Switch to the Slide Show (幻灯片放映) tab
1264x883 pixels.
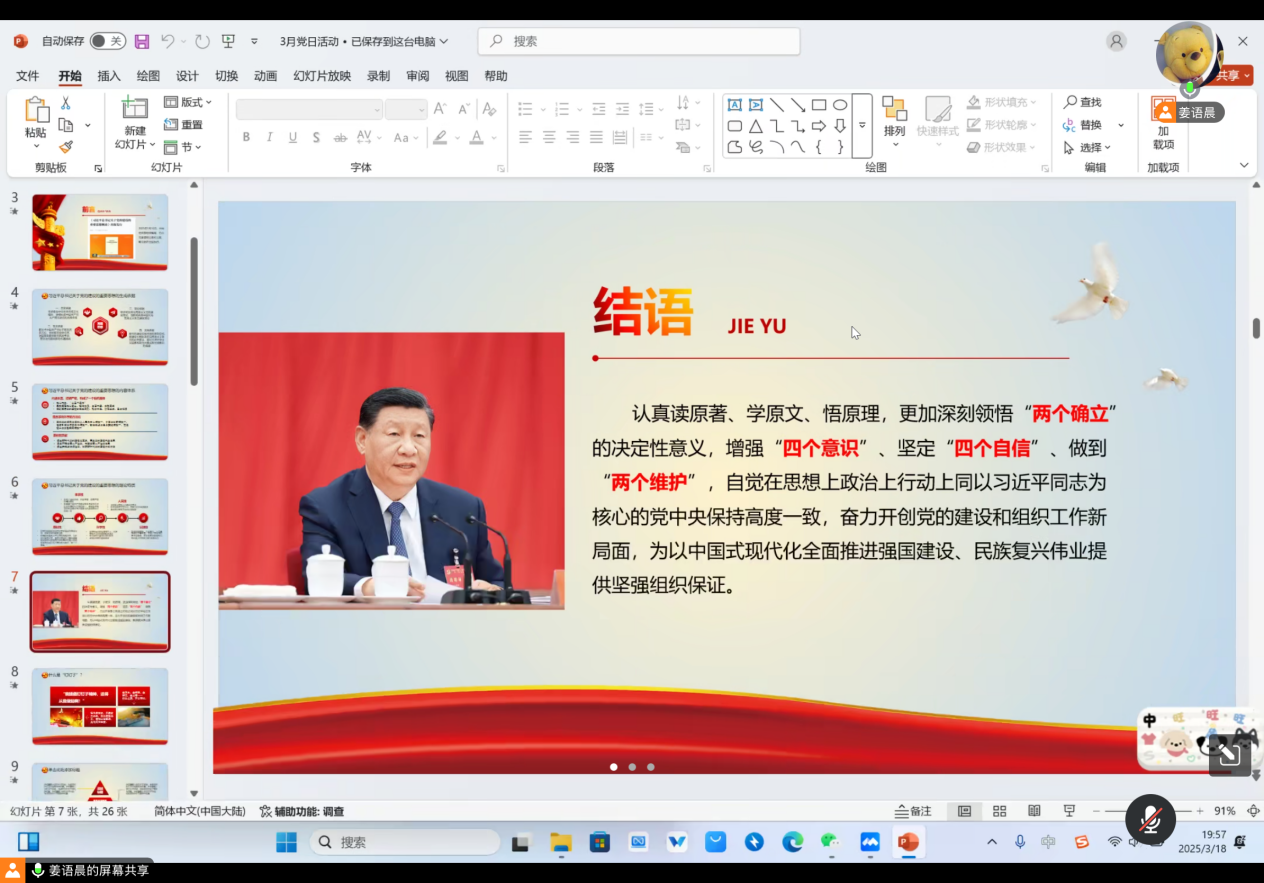pyautogui.click(x=322, y=76)
